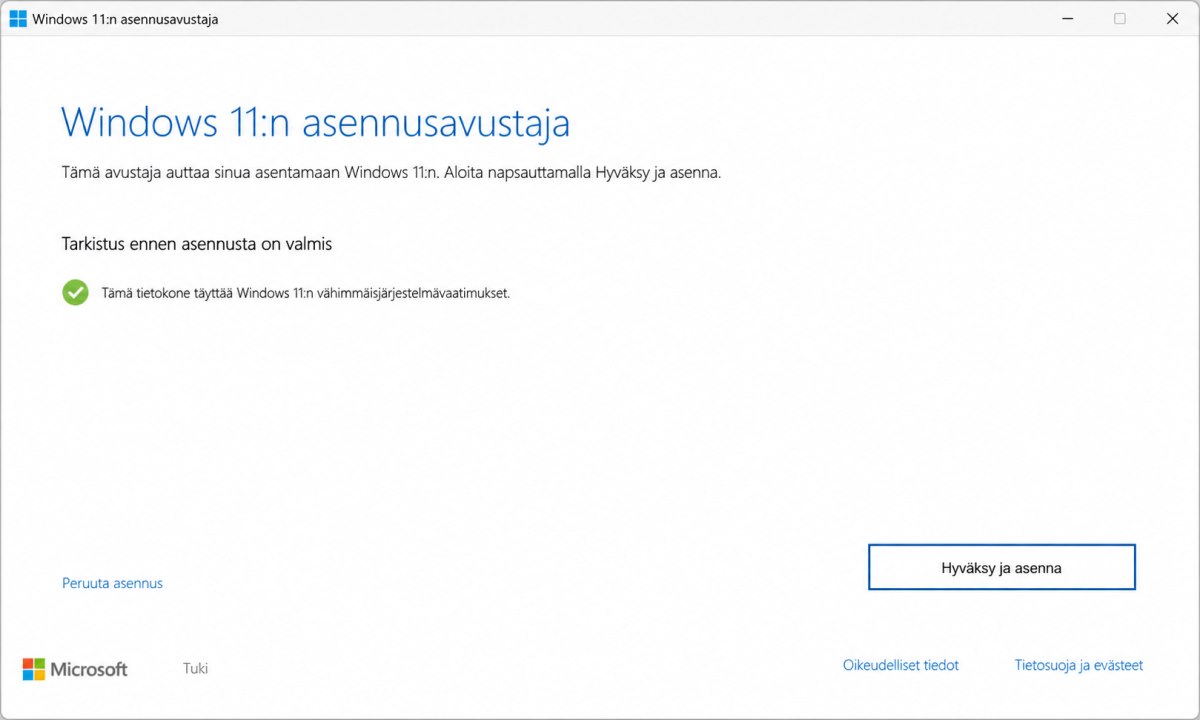Click the Microsoft logo in footer

75,669
